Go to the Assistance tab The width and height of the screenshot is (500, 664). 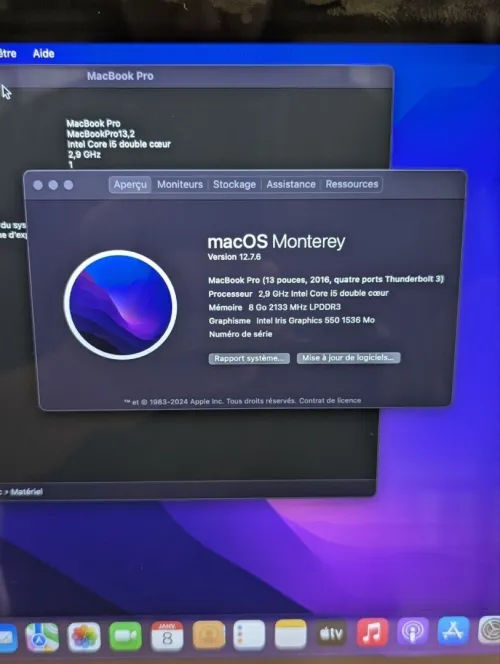pos(291,184)
